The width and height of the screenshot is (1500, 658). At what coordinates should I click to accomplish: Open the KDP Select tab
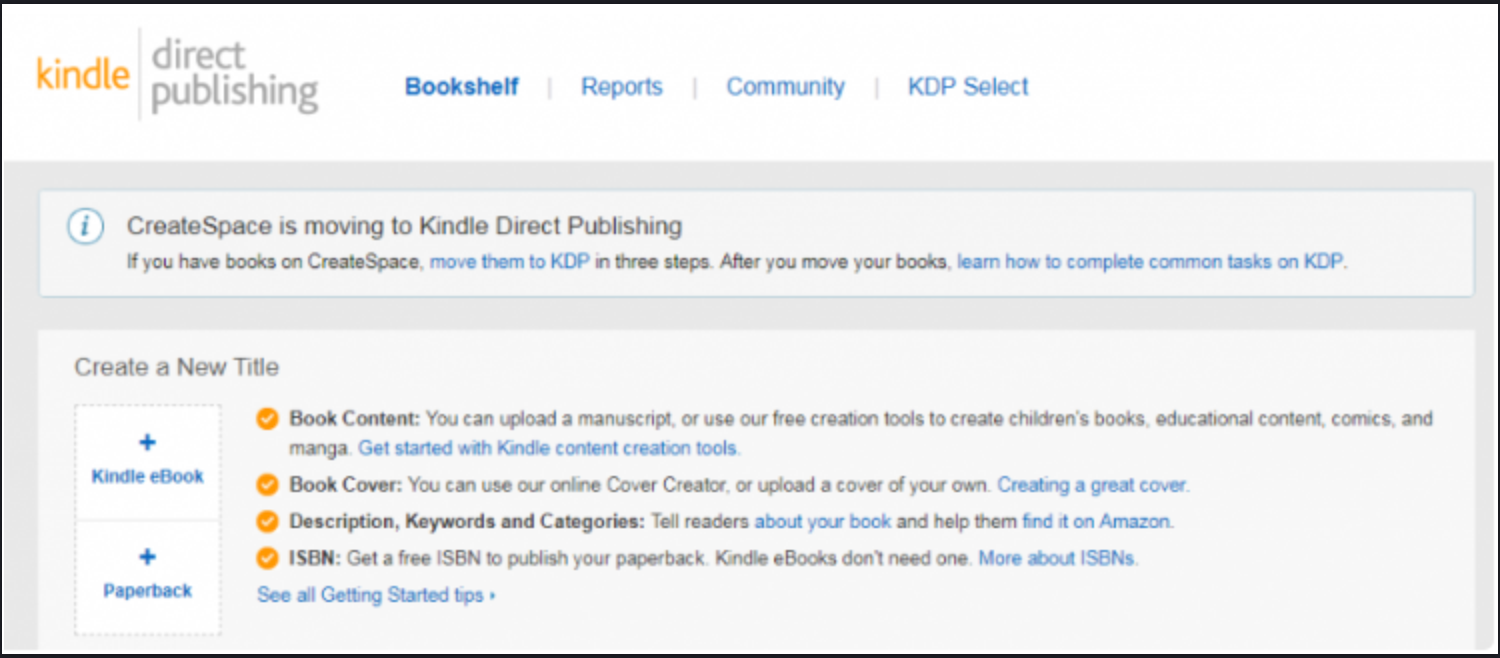point(967,87)
